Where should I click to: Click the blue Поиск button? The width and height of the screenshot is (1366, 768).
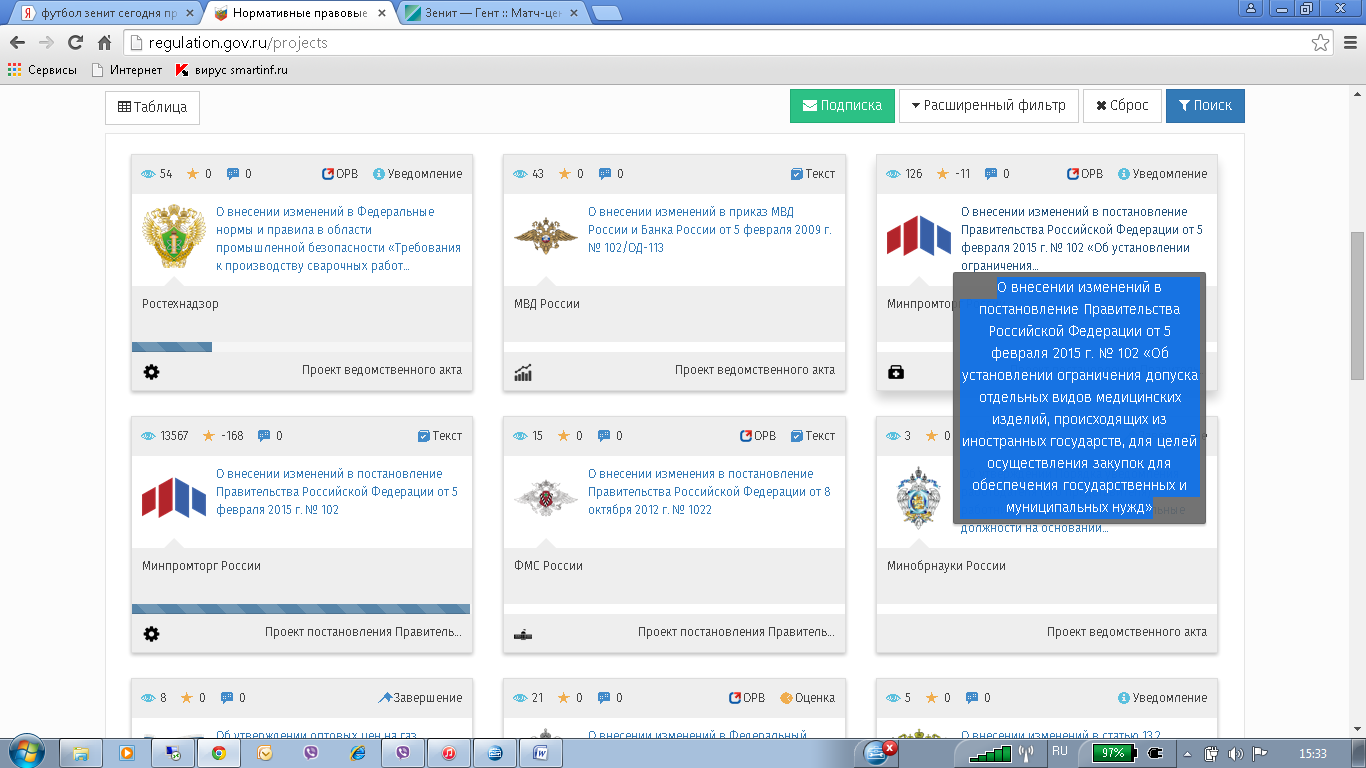pos(1205,106)
